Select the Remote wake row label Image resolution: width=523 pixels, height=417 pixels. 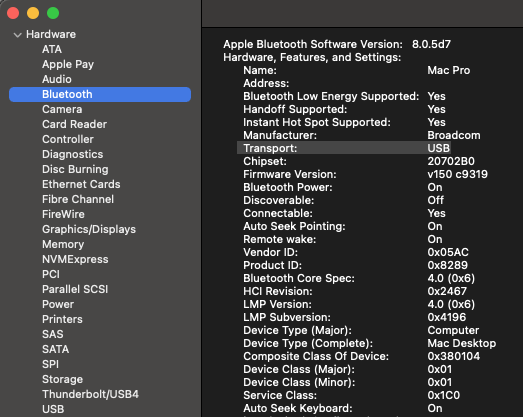(280, 240)
